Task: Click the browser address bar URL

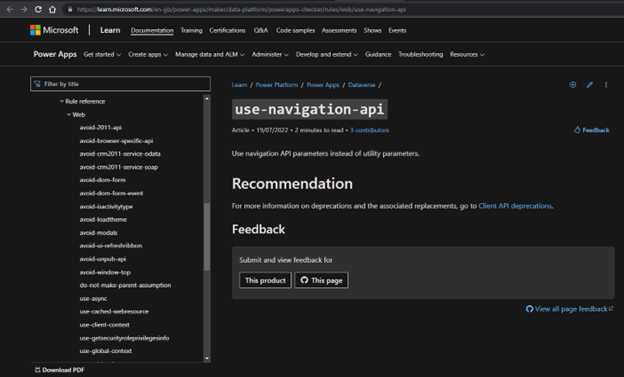Action: pos(241,9)
